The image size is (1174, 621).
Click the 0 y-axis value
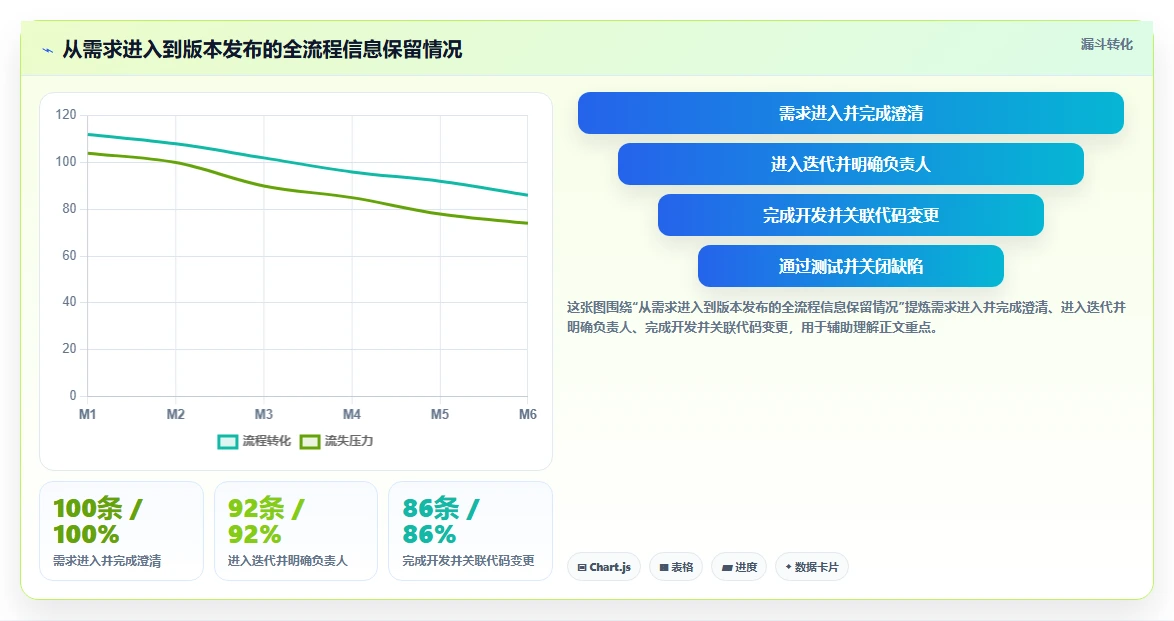[x=73, y=396]
